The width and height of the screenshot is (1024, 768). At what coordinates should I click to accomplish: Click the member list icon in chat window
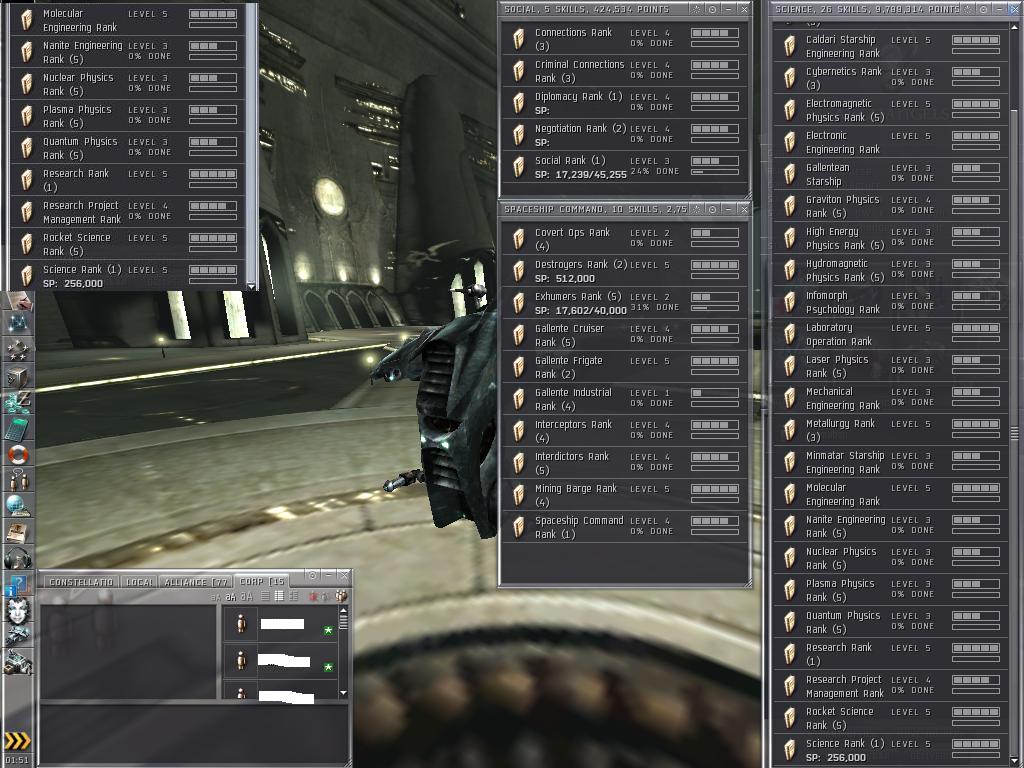point(341,596)
